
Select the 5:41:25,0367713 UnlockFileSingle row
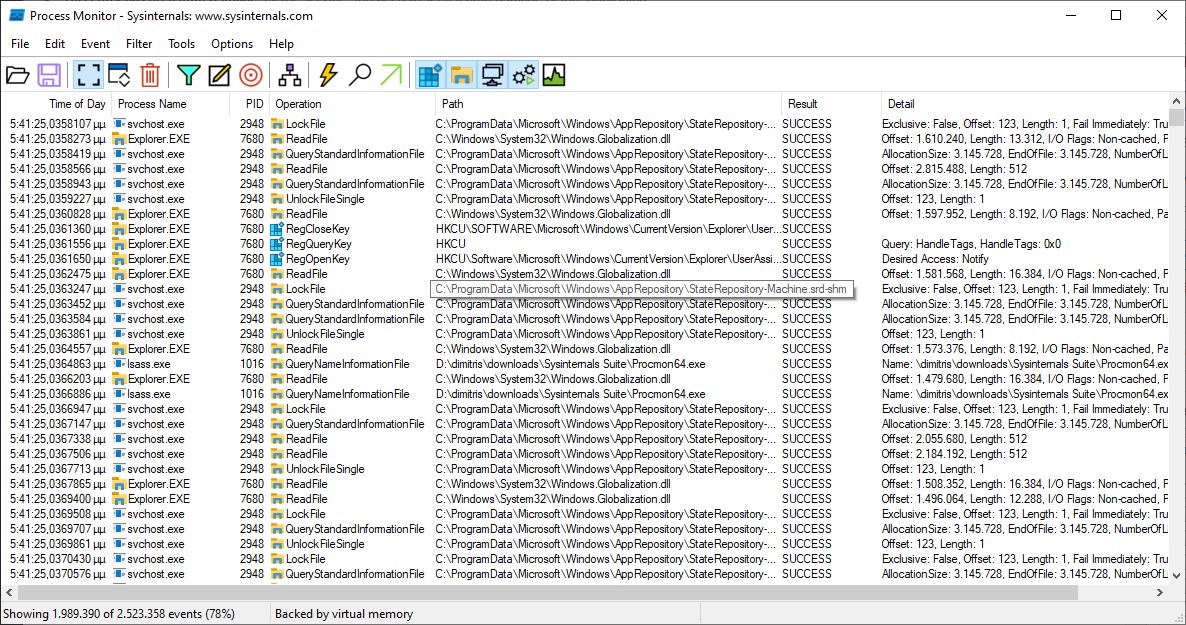coord(585,469)
